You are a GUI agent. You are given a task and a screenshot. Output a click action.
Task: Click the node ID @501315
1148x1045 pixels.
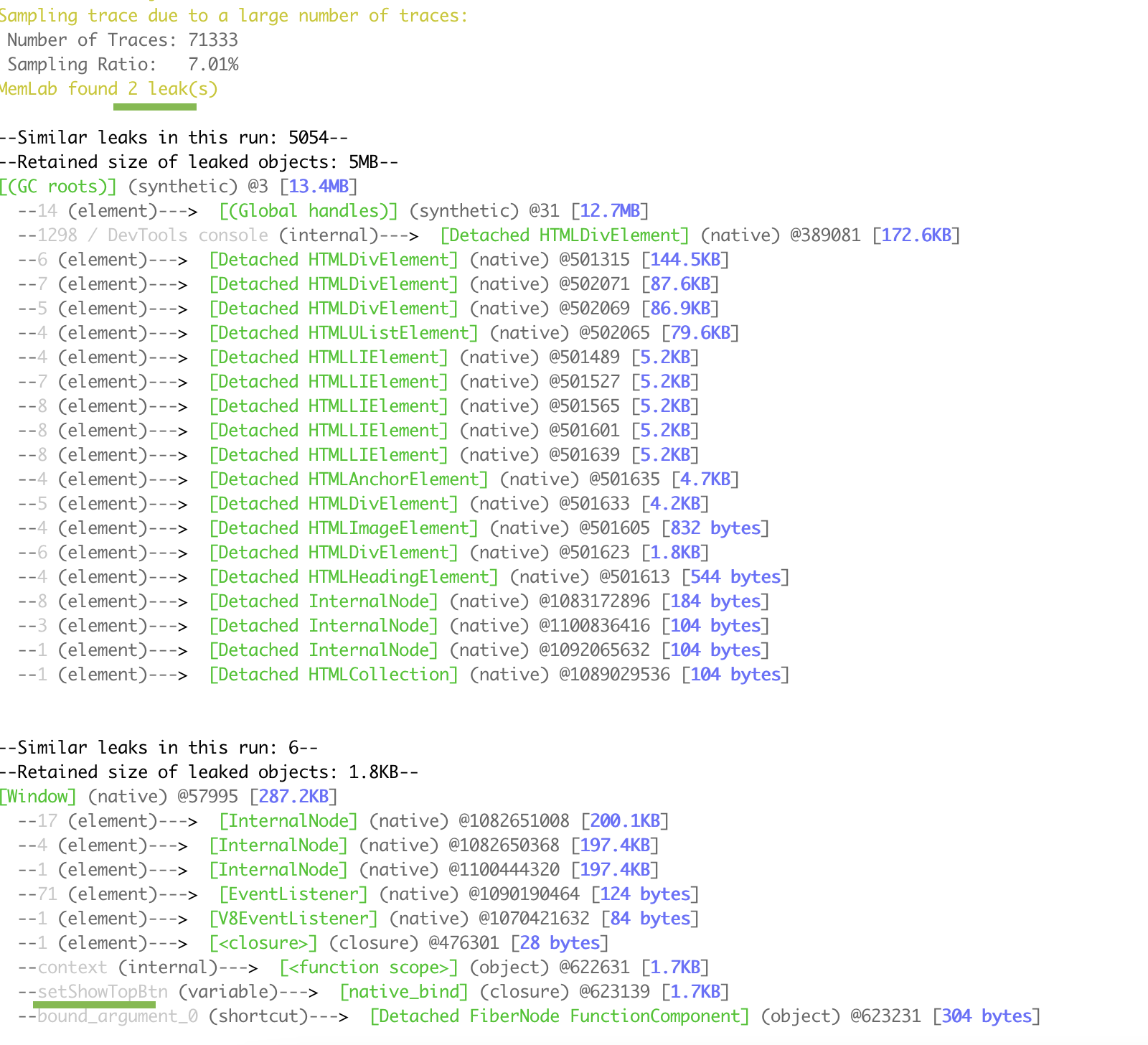pos(594,260)
